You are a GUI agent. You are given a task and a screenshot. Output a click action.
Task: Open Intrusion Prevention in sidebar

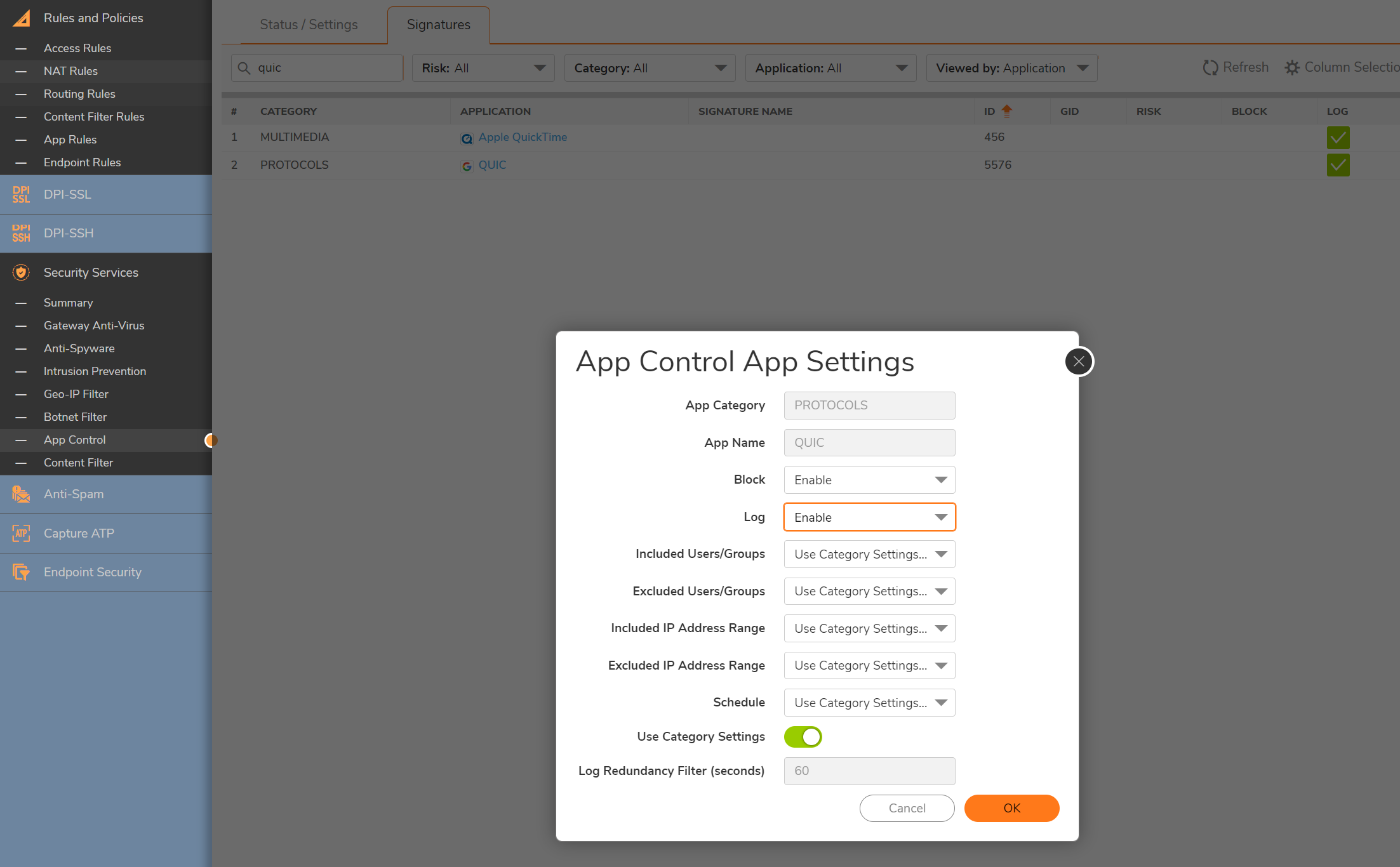[95, 371]
